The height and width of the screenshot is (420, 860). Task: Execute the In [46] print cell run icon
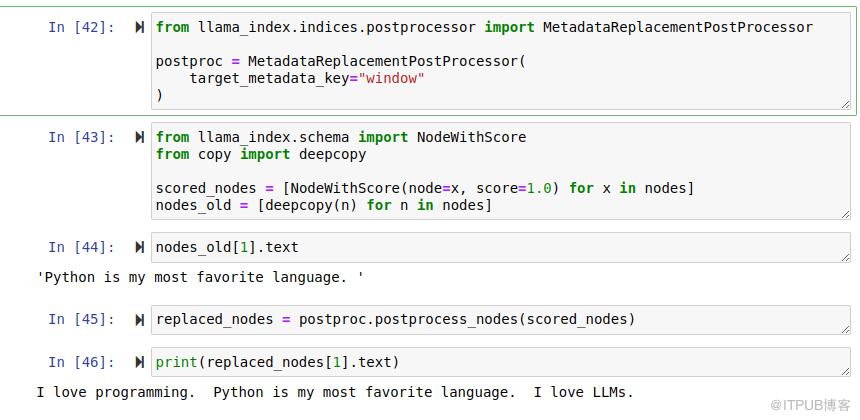pos(139,362)
